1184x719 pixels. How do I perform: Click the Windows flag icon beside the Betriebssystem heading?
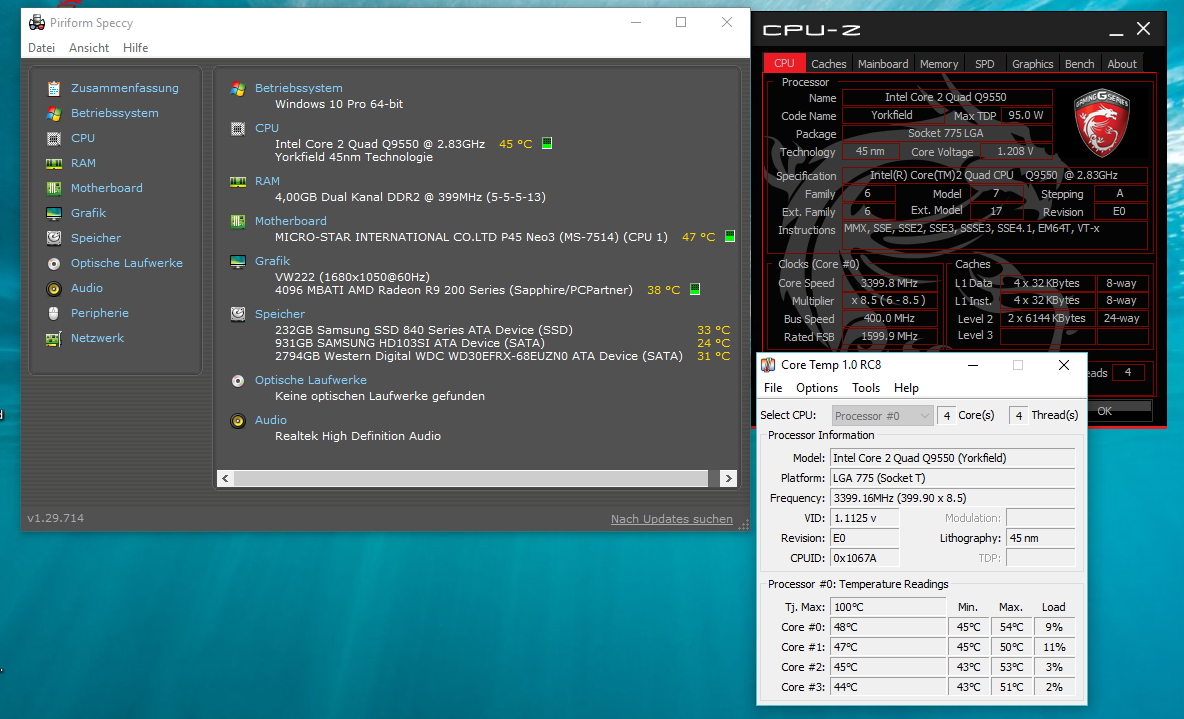pos(238,88)
